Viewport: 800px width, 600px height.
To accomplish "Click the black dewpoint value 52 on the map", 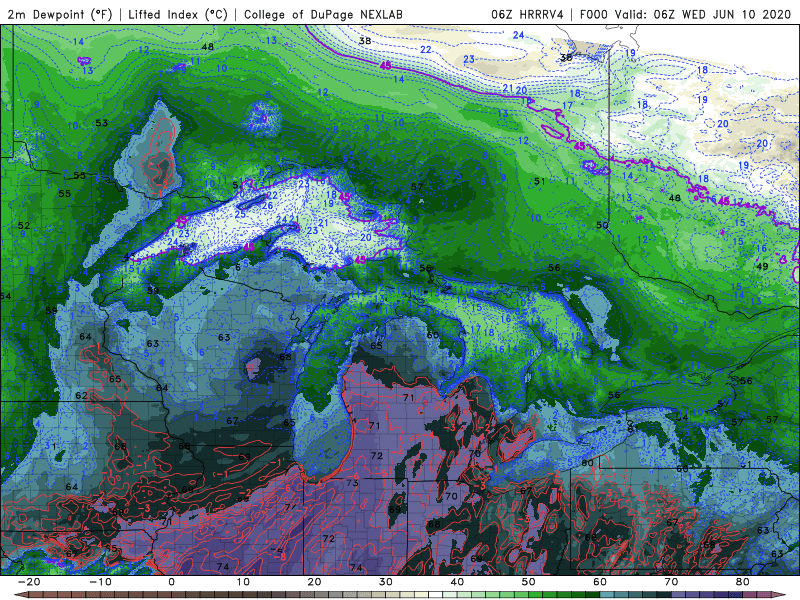I will tap(24, 226).
